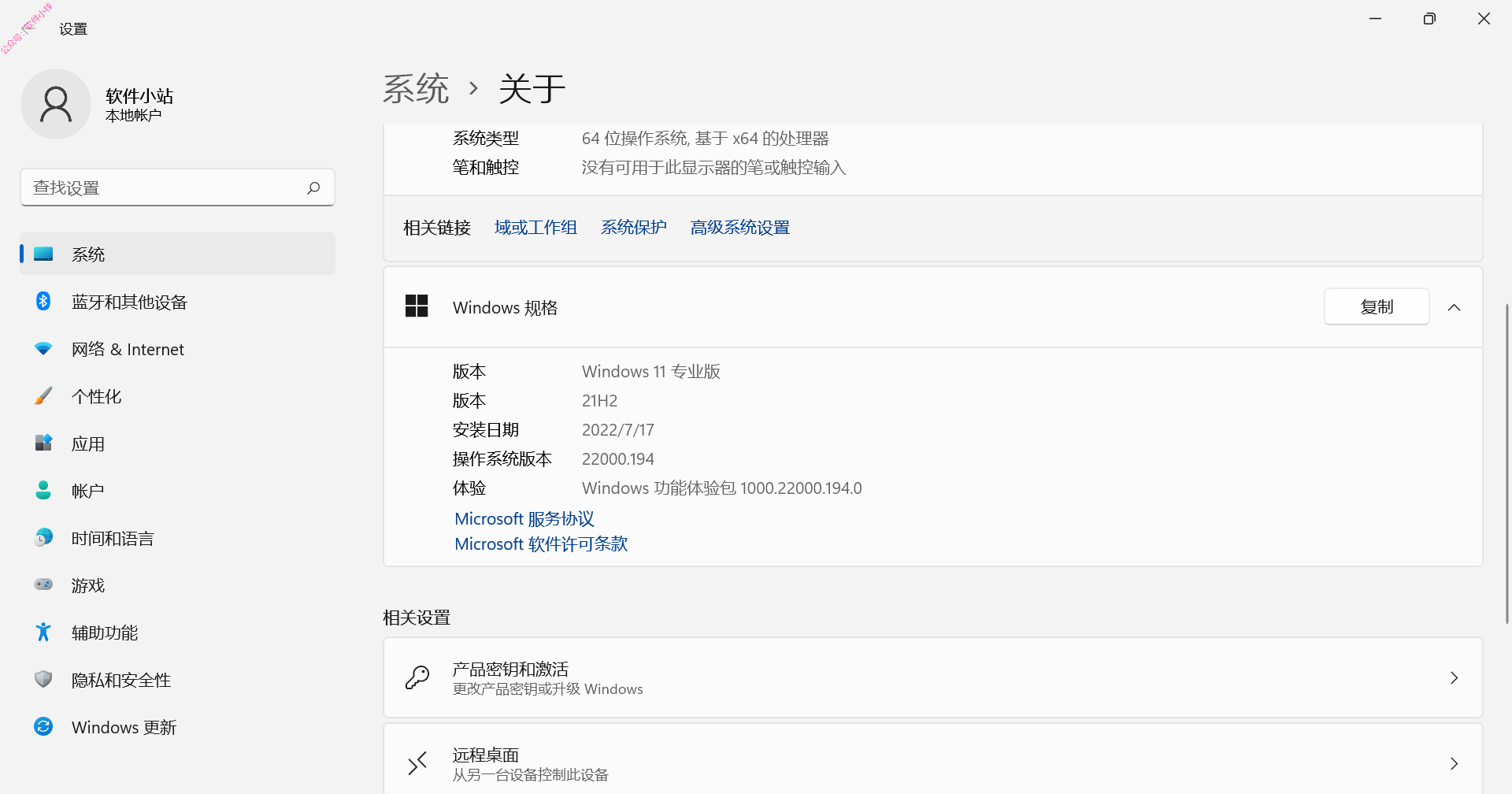This screenshot has width=1512, height=794.
Task: Open Microsoft 服务协议 link
Action: tap(524, 519)
